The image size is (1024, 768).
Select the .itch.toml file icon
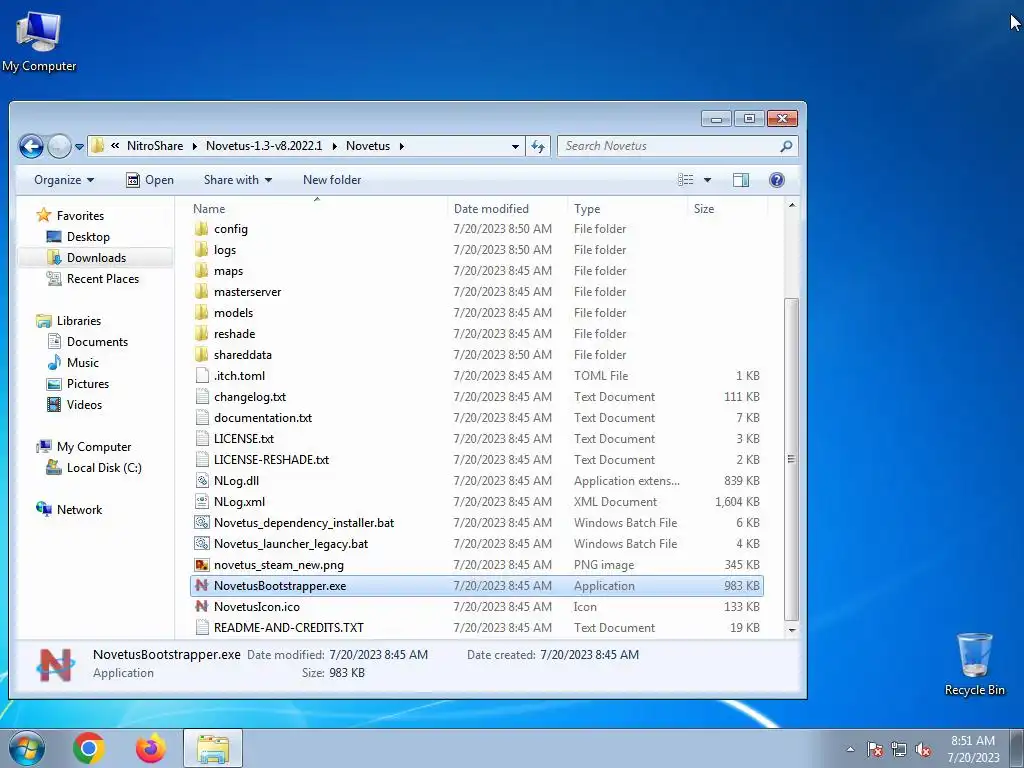[x=202, y=376]
